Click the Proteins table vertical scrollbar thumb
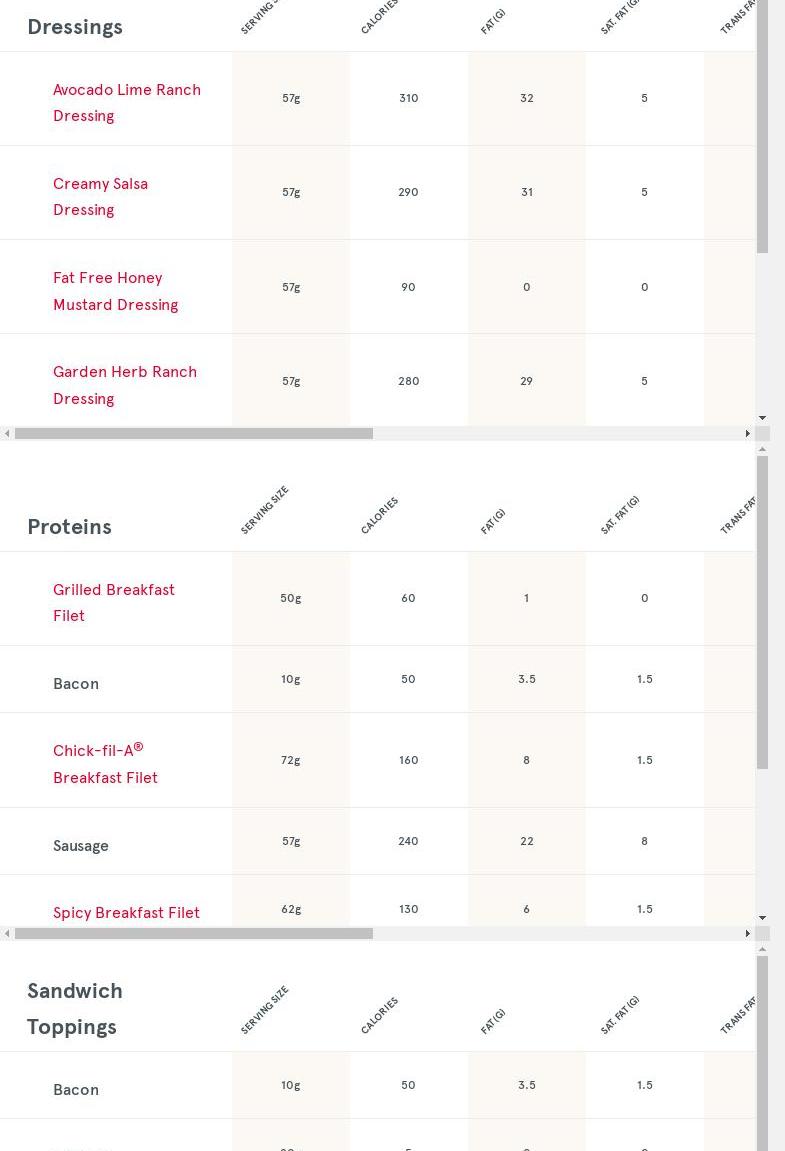This screenshot has width=785, height=1151. tap(762, 612)
